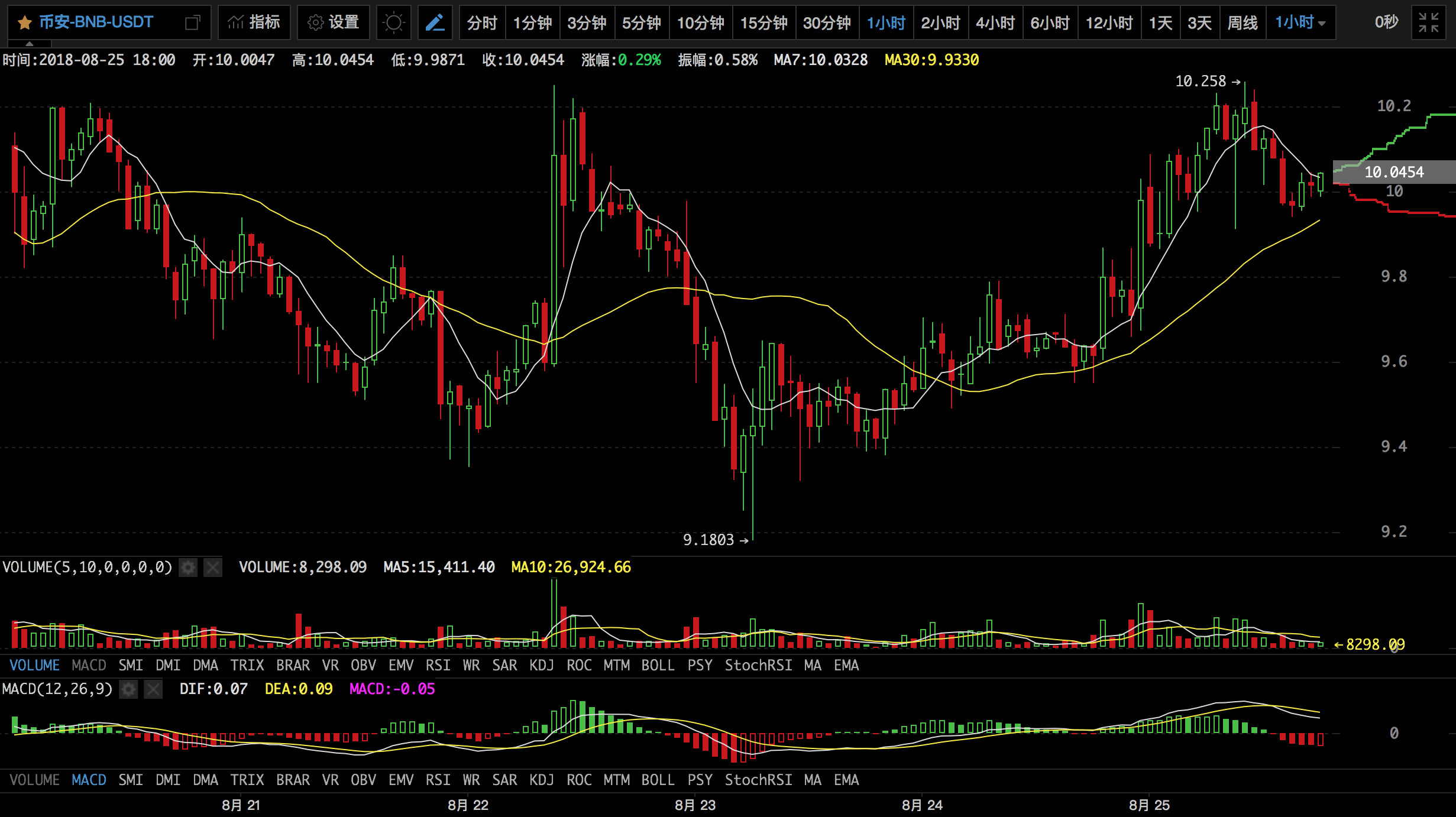Screen dimensions: 1456x817
Task: Click the 币安-BNB-USDT pair name
Action: tap(96, 22)
